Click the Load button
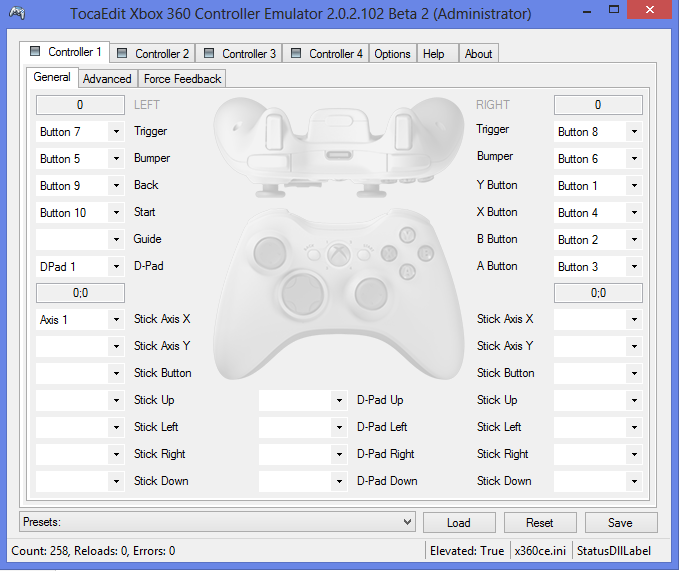This screenshot has height=571, width=679. (459, 523)
